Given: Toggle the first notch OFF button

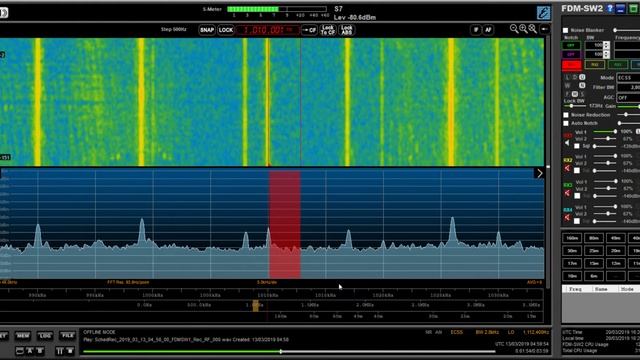Looking at the screenshot, I should (x=571, y=45).
